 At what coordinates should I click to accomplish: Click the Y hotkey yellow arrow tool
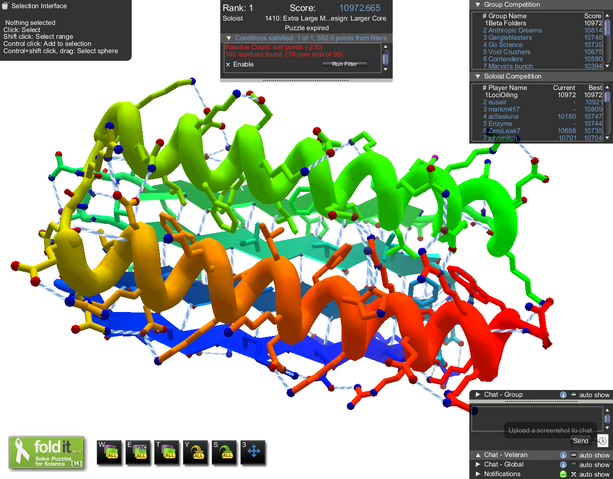click(x=195, y=452)
